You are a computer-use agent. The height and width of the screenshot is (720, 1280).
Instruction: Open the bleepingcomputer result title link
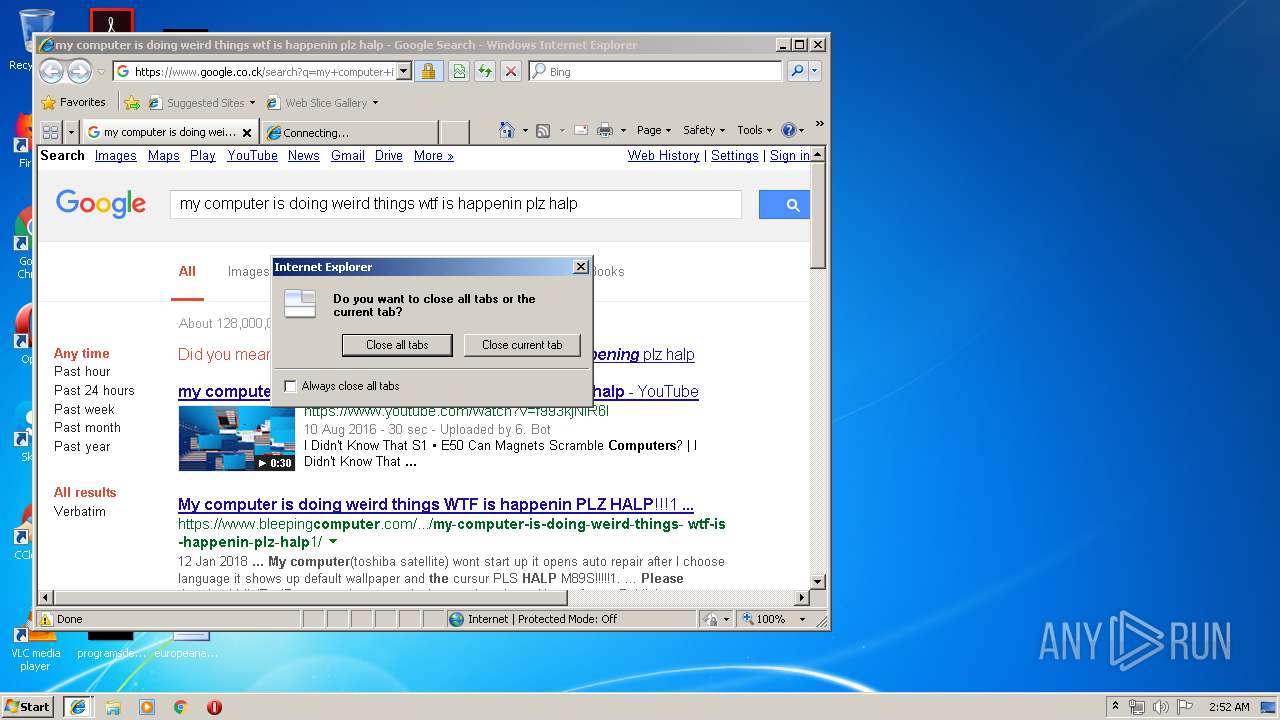click(436, 504)
